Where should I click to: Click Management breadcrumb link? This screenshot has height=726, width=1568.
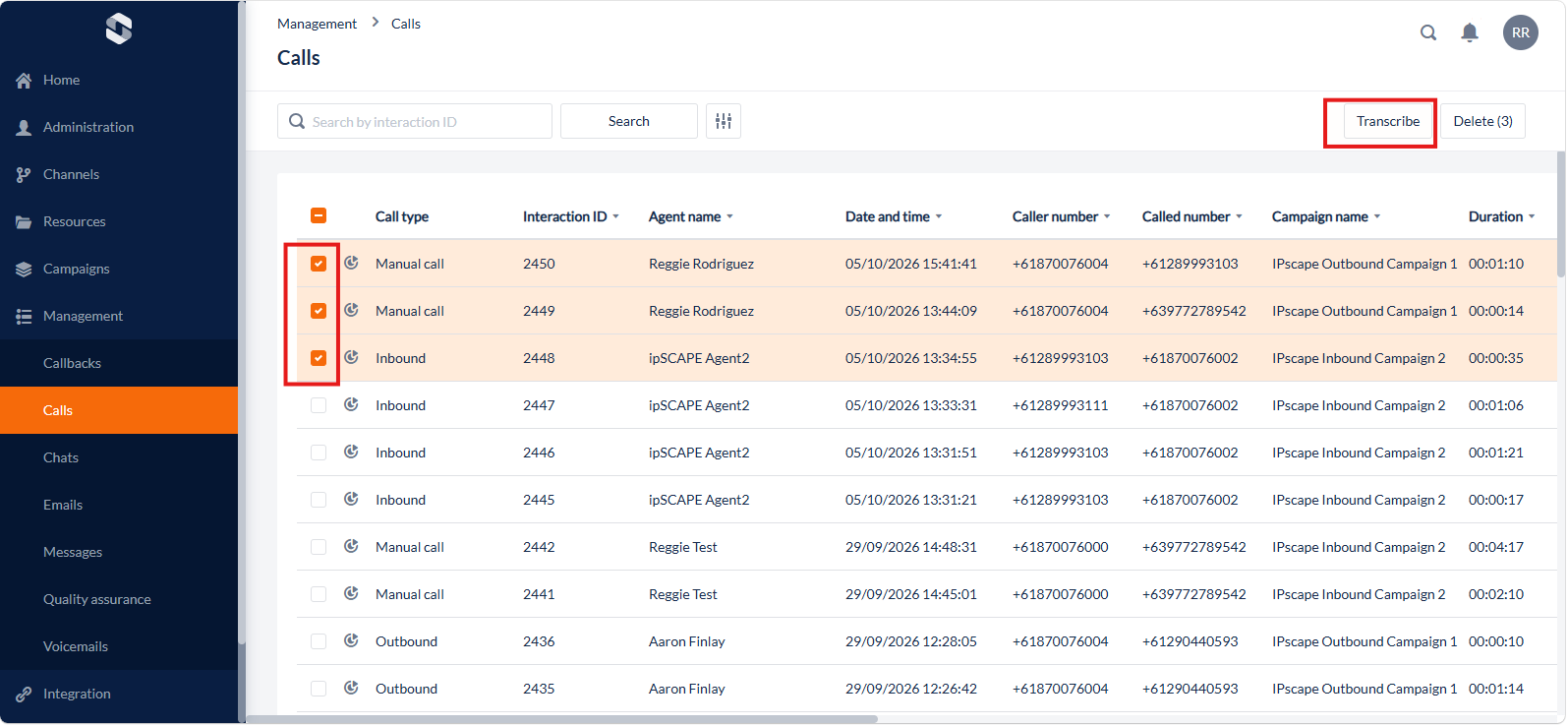[317, 24]
